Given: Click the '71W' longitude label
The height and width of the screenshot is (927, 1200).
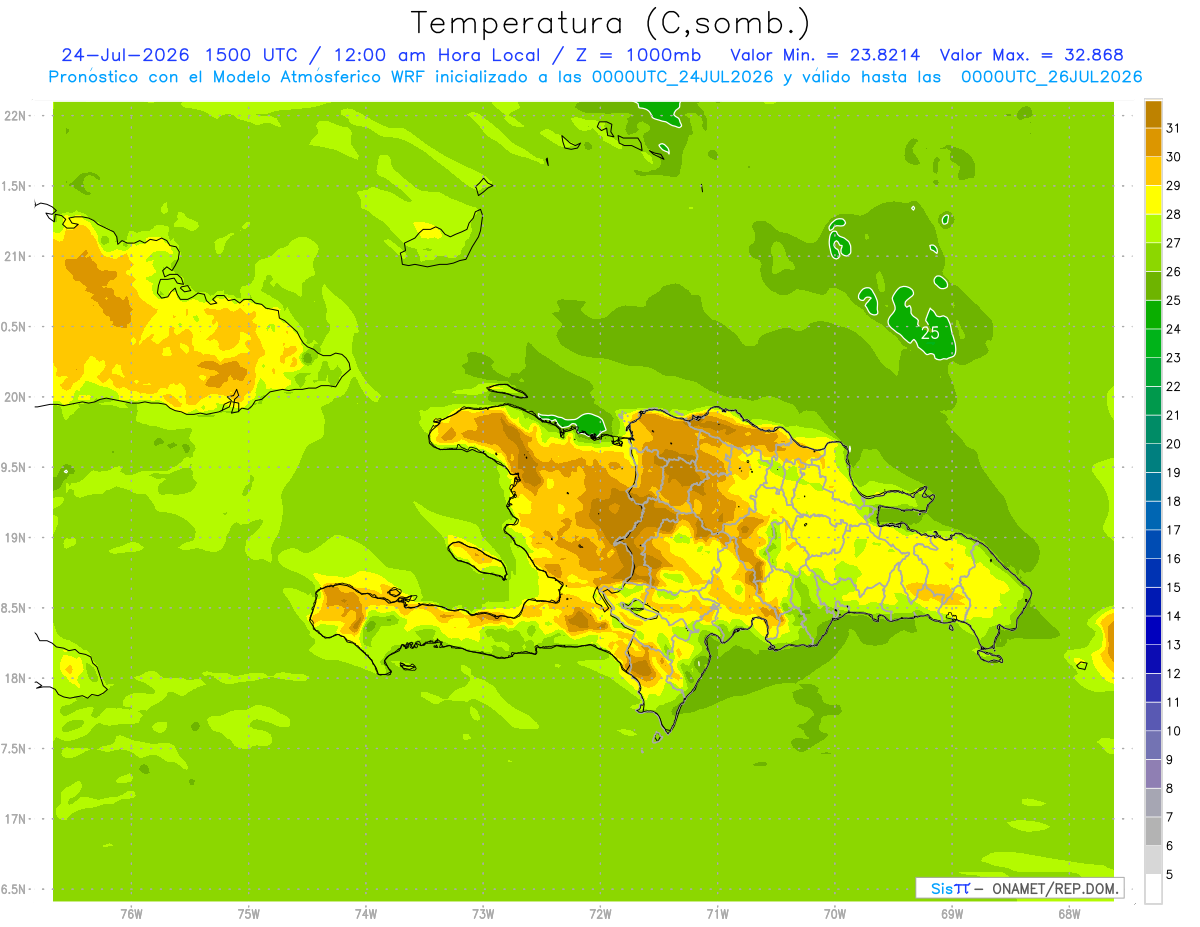Looking at the screenshot, I should pos(717,914).
